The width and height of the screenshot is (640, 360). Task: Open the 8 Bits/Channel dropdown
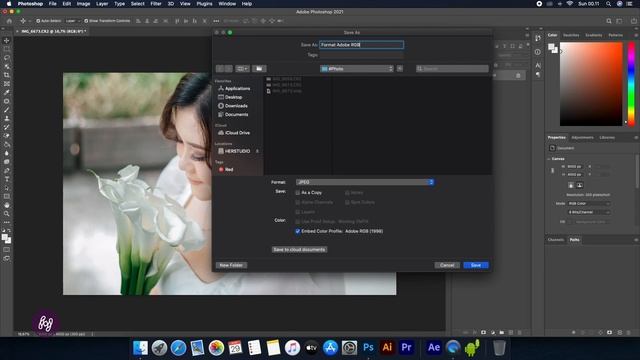(589, 212)
